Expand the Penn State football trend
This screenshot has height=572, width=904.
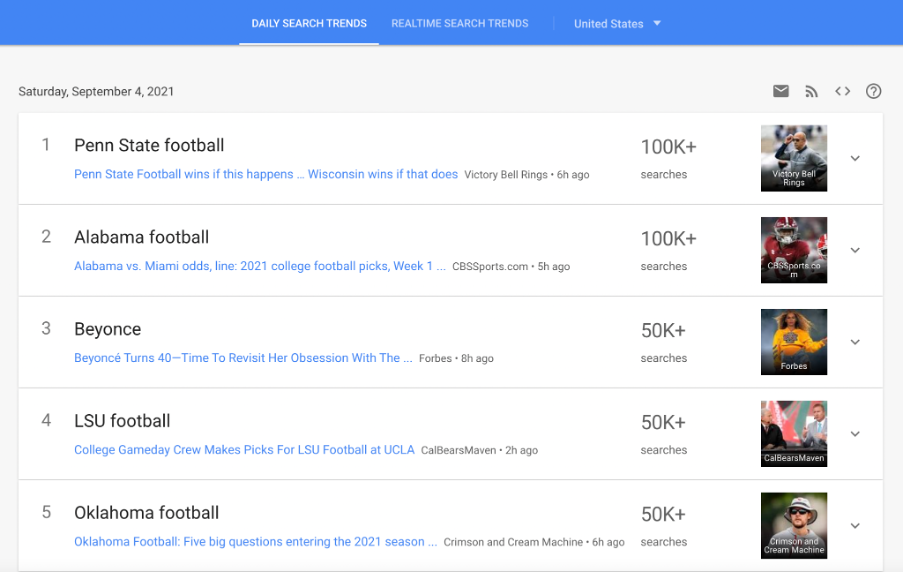pos(855,158)
